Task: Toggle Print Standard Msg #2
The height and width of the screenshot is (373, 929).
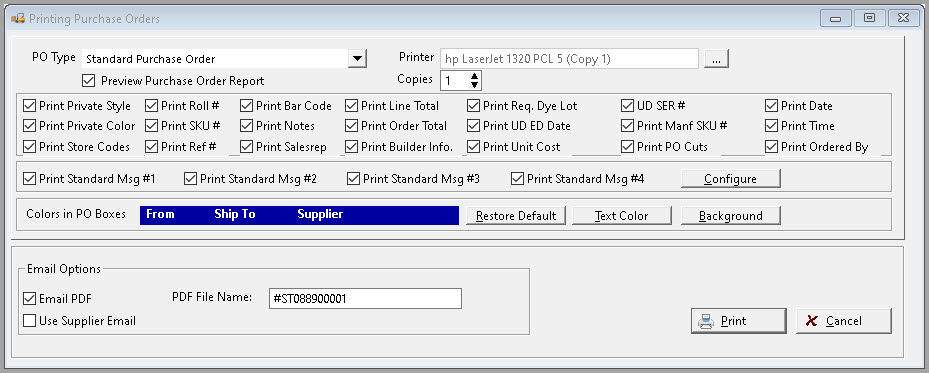Action: pos(190,179)
